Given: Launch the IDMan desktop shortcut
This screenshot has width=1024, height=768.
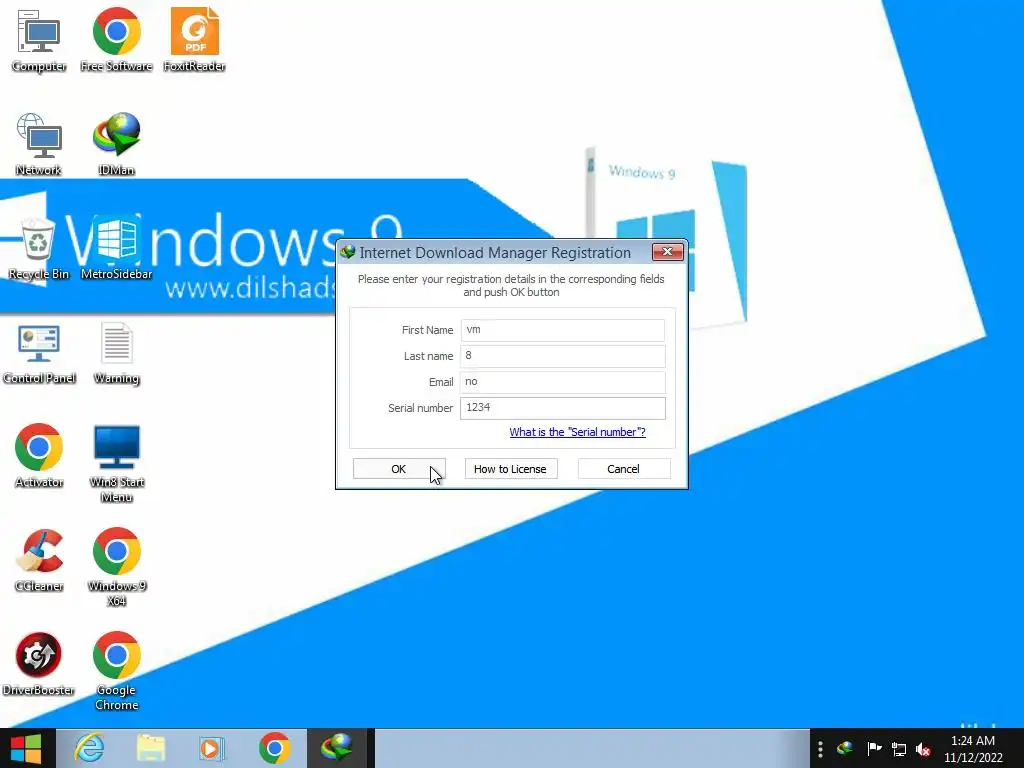Looking at the screenshot, I should 116,144.
